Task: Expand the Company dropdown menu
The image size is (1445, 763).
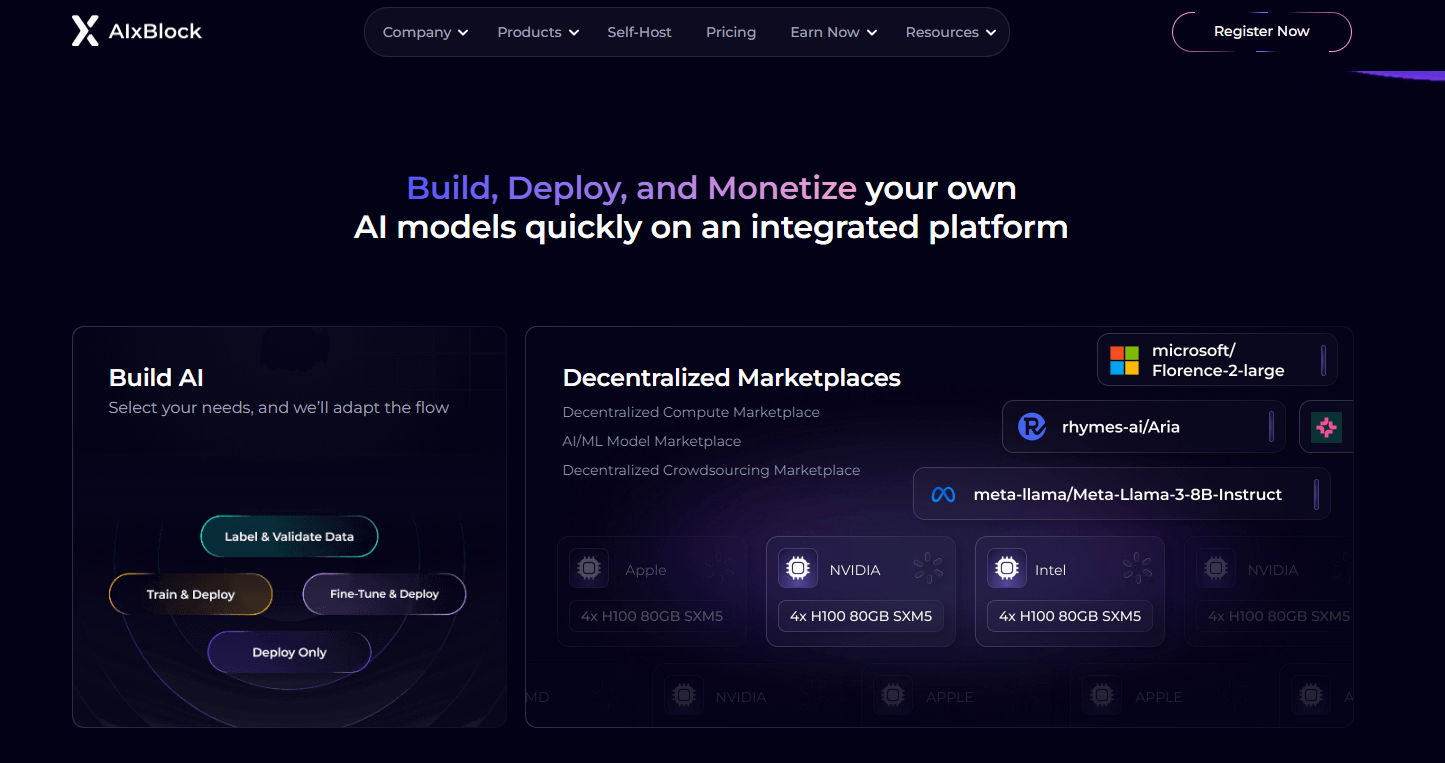Action: 426,32
